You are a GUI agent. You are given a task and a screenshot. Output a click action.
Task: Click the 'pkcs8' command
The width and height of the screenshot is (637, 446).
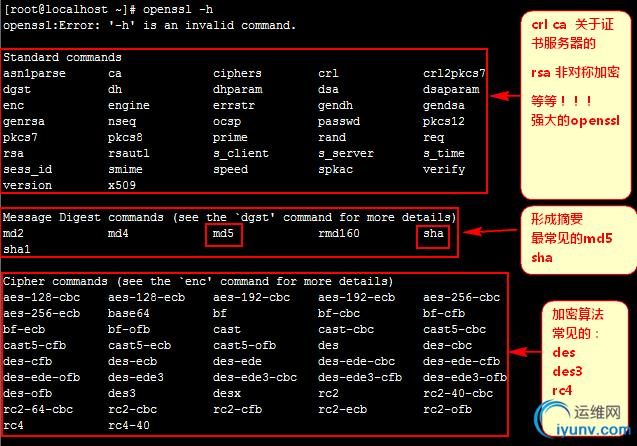(125, 137)
